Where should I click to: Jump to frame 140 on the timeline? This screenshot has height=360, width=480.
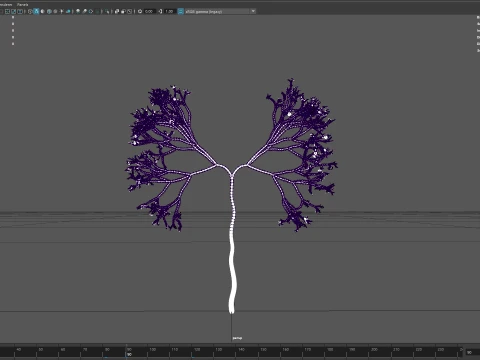coord(241,350)
